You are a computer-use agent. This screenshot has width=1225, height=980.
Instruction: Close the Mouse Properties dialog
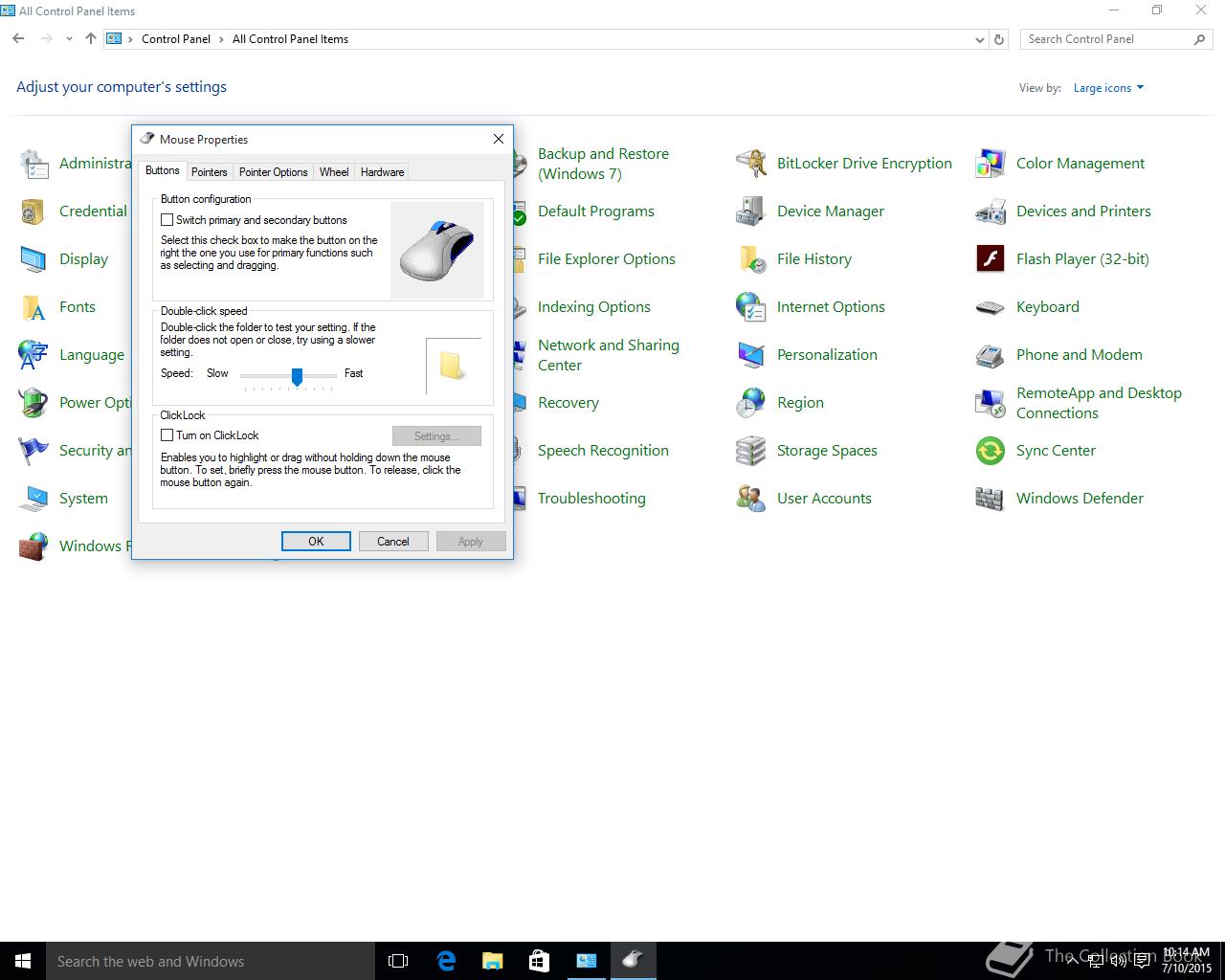(499, 139)
